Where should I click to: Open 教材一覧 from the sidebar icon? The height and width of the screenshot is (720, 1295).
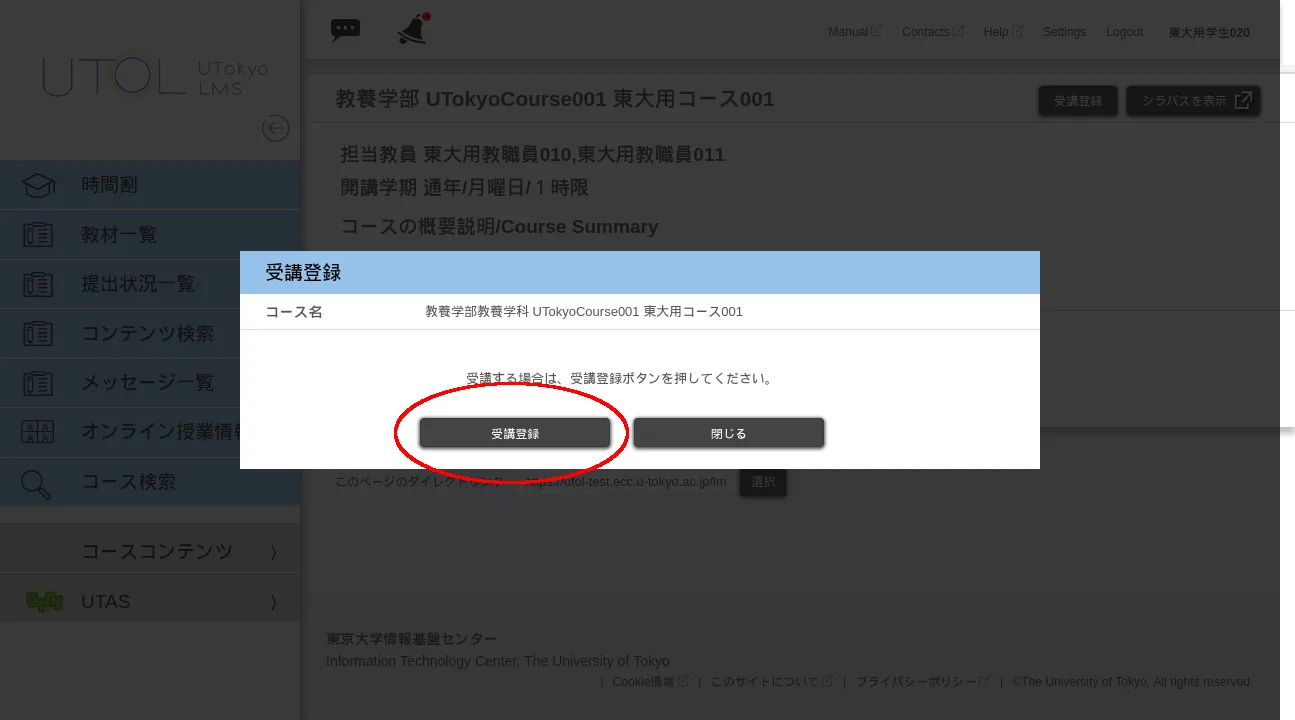(x=36, y=234)
